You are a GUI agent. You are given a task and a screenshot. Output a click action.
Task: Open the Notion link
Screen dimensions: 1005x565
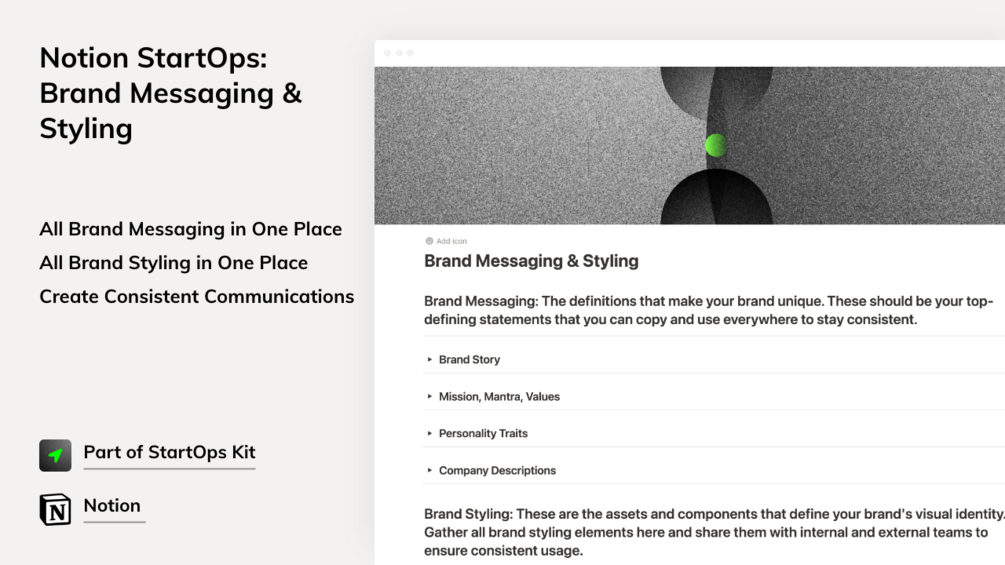(x=112, y=505)
